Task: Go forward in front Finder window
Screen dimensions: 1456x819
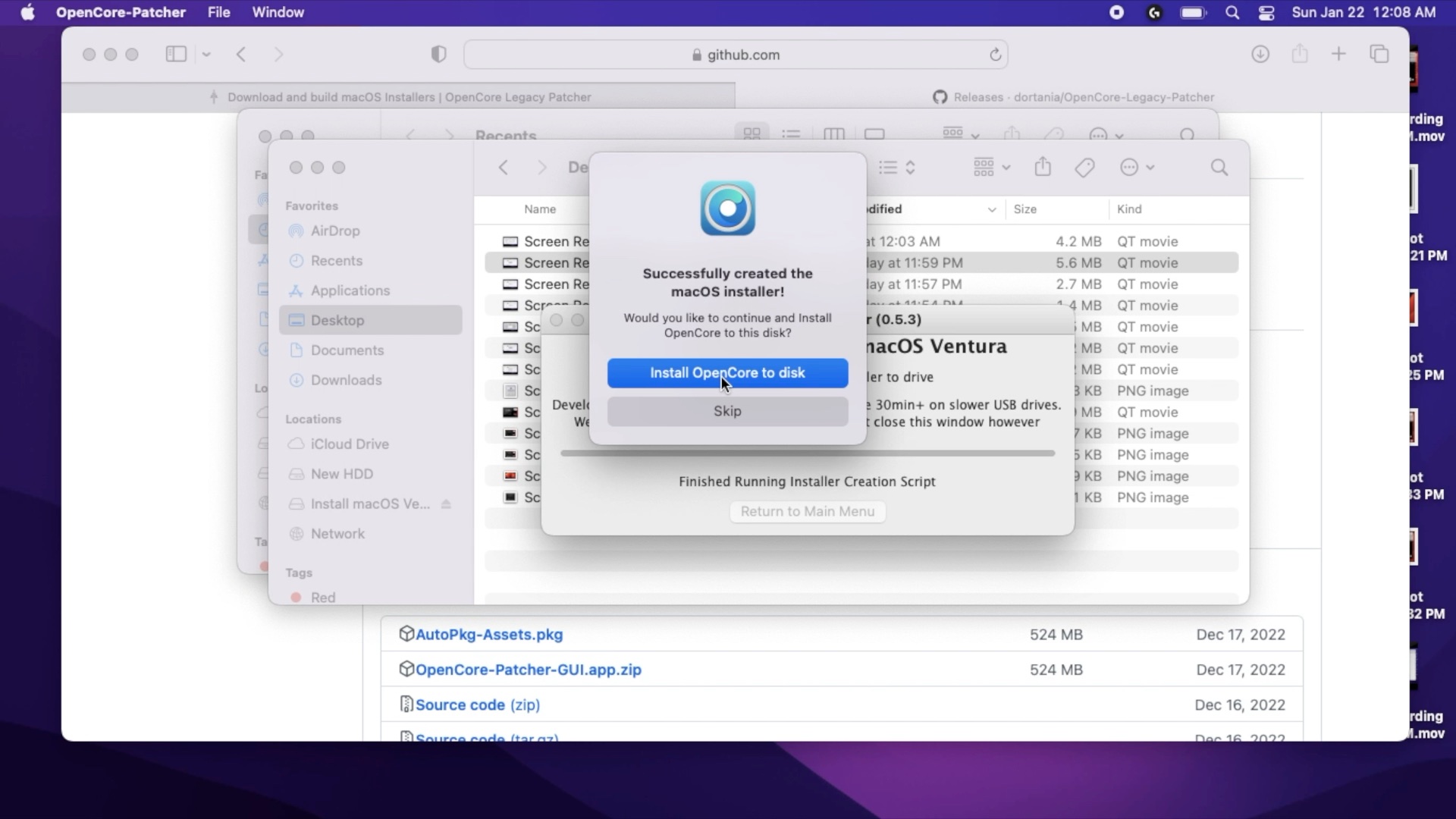Action: pos(541,167)
